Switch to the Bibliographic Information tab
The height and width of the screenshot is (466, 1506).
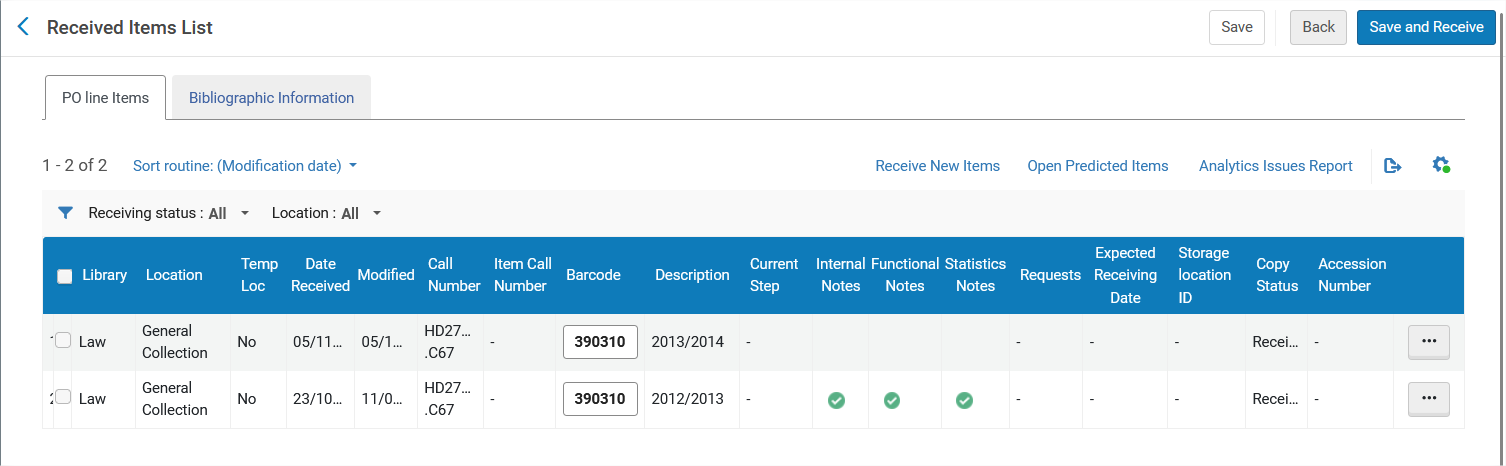click(271, 98)
